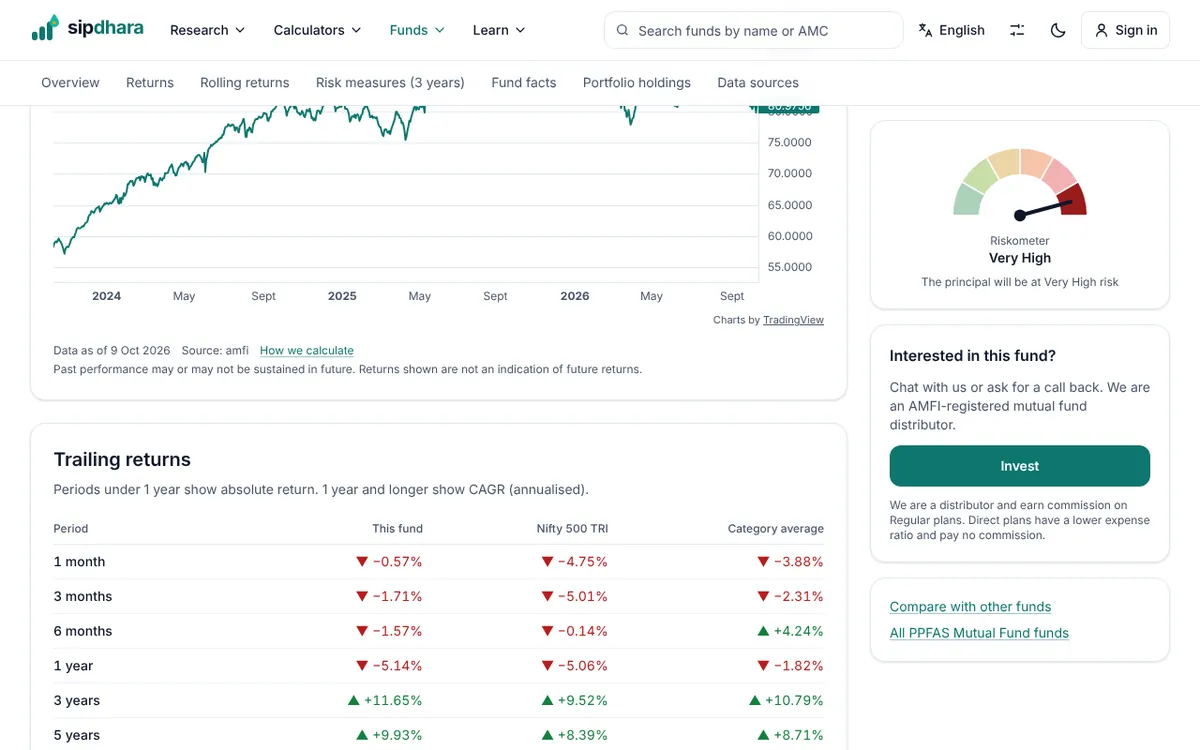Image resolution: width=1200 pixels, height=750 pixels.
Task: Click the user icon in Sign in
Action: 1102,30
